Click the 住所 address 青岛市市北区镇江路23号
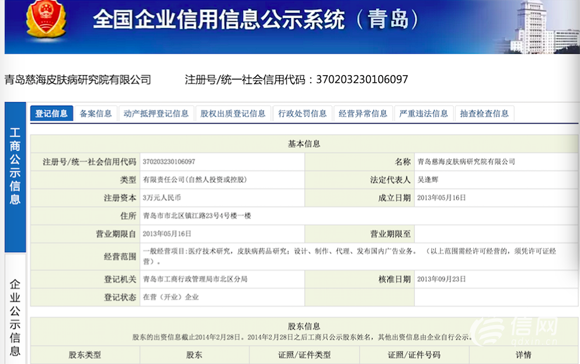 click(197, 216)
